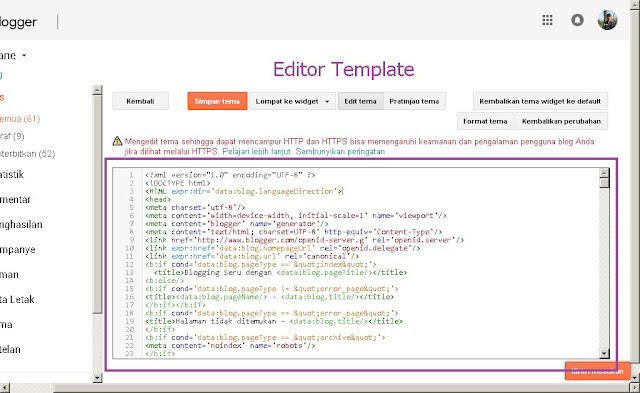Click the openid.server link href line
Image resolution: width=640 pixels, height=393 pixels.
pos(304,240)
